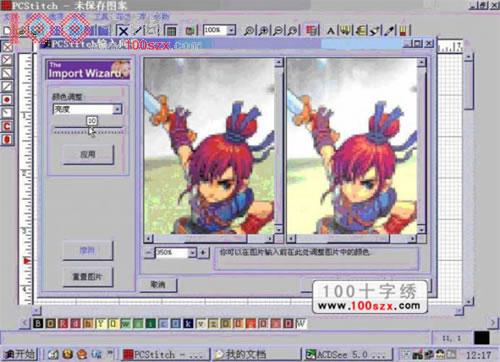Click the plus button beside 350% zoom
This screenshot has height=362, width=500.
tap(203, 253)
